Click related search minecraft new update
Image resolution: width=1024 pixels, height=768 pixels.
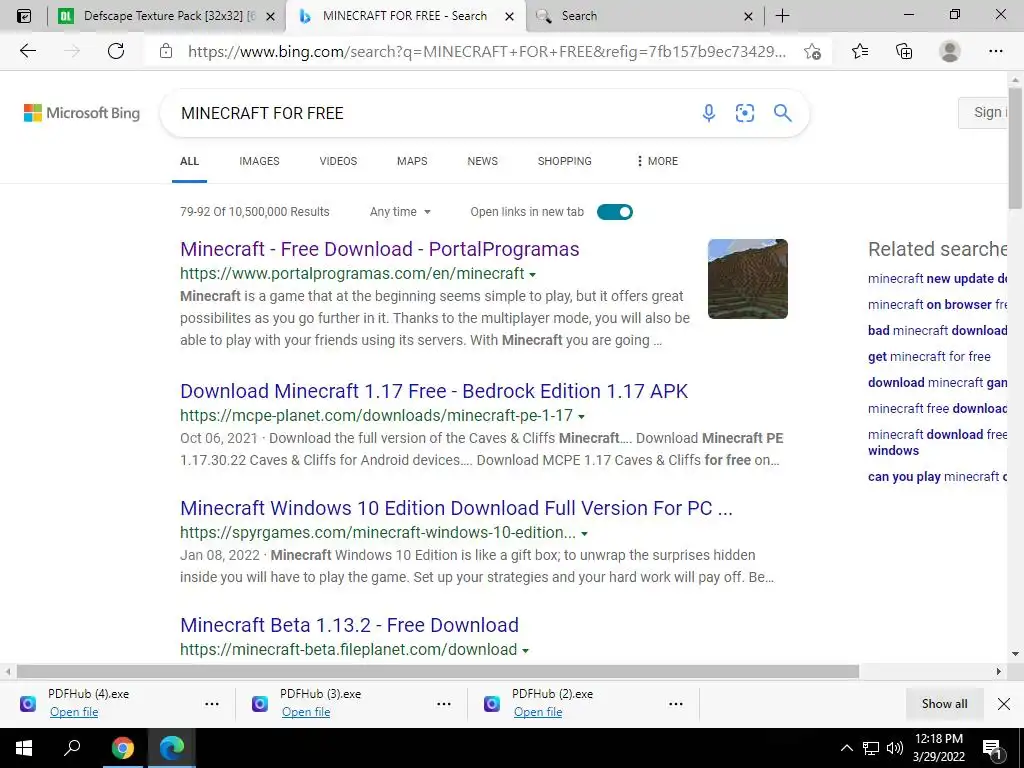pyautogui.click(x=937, y=278)
